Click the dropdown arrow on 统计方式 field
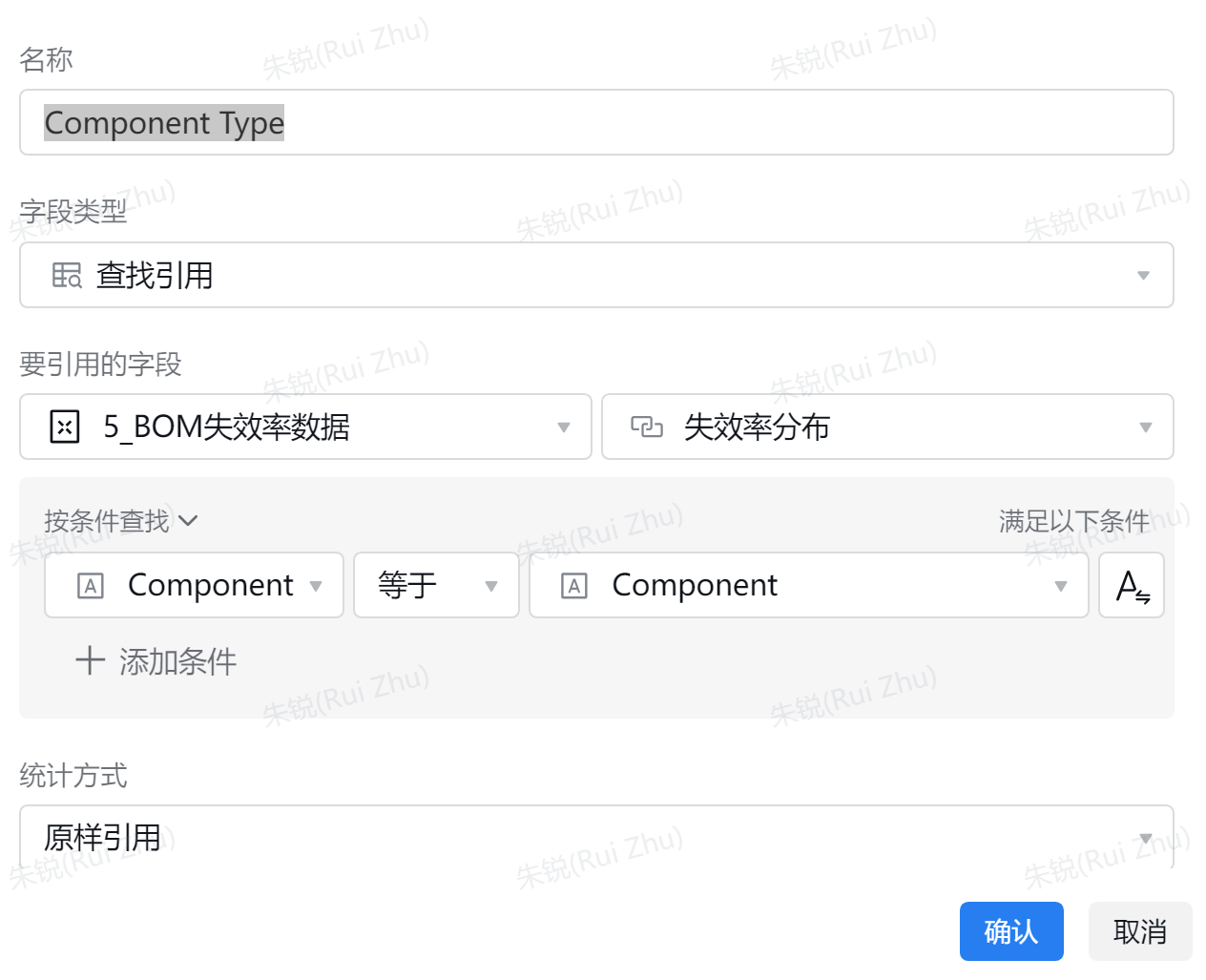The height and width of the screenshot is (980, 1206). click(x=1145, y=836)
